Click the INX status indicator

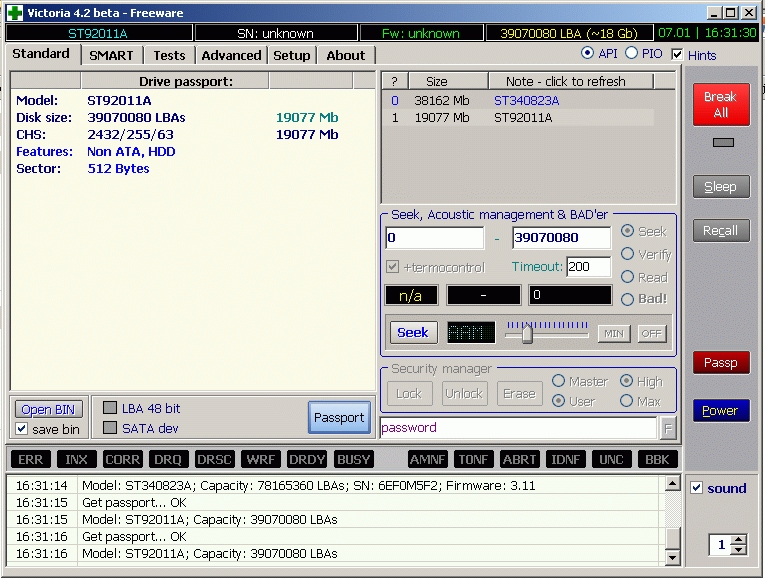76,459
